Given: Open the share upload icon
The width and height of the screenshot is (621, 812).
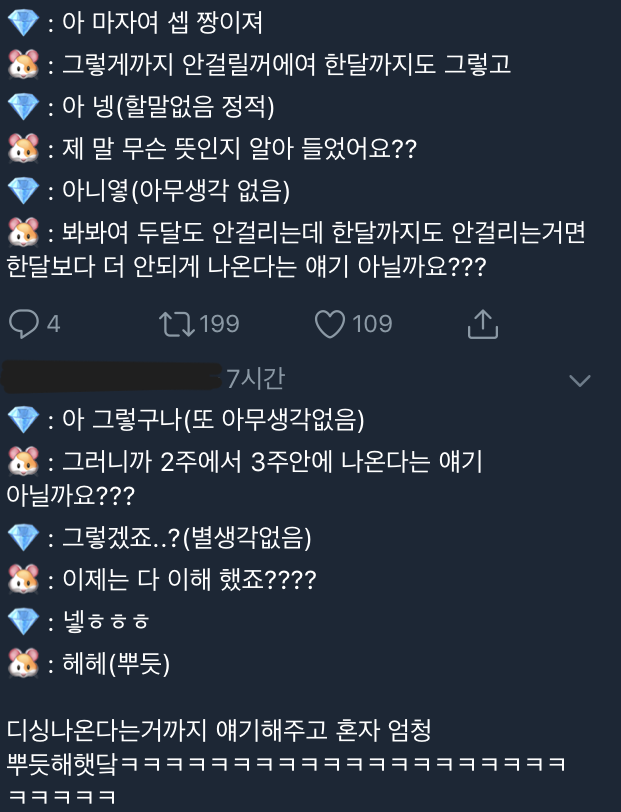Looking at the screenshot, I should click(x=483, y=324).
